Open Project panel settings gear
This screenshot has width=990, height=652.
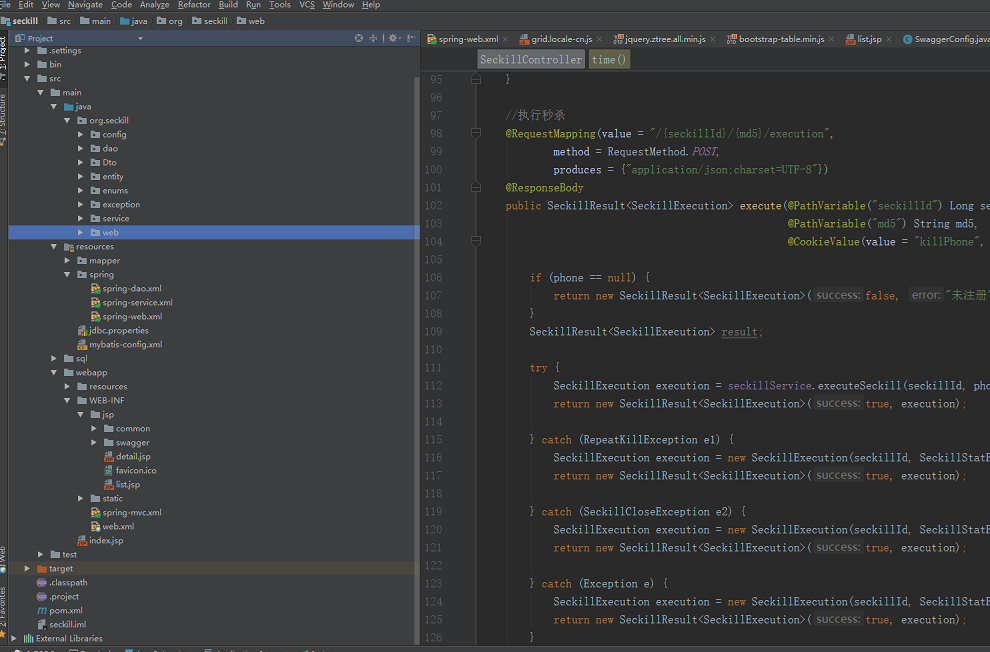[392, 38]
